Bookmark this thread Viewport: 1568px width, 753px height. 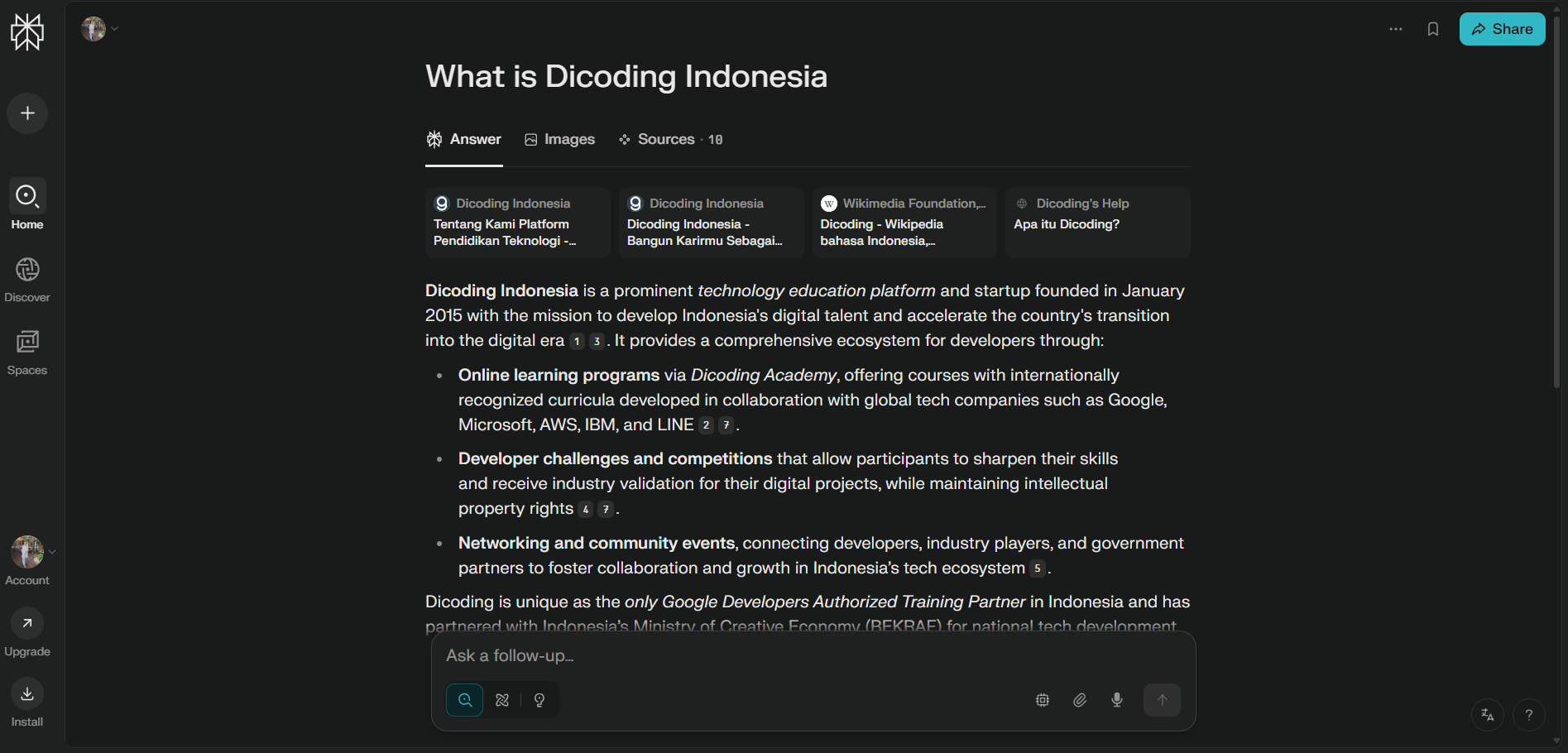(1433, 29)
